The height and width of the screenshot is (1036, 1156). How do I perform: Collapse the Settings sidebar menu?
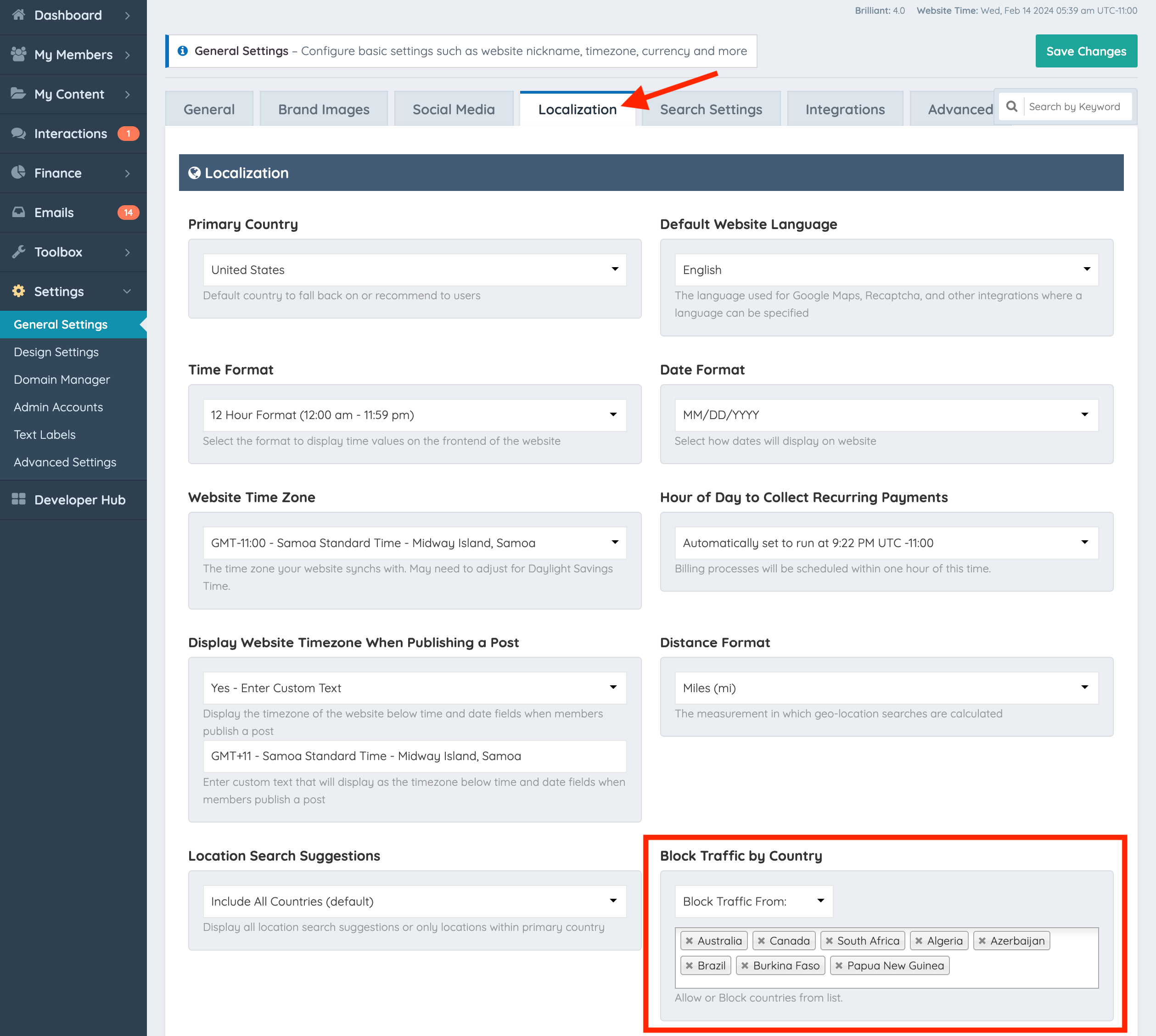[x=126, y=291]
